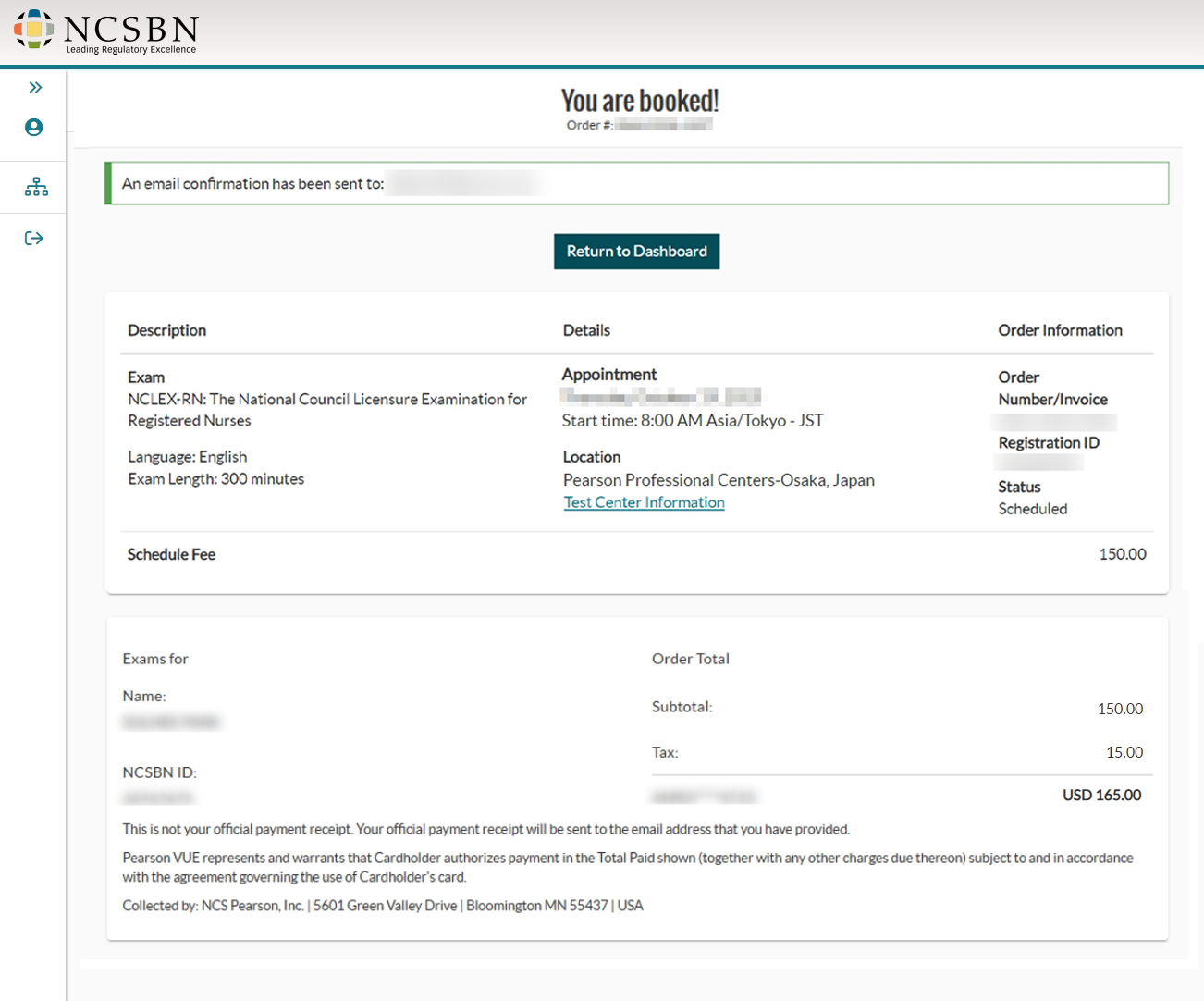Click the 'Language: English' line
Image resolution: width=1204 pixels, height=1001 pixels.
point(188,457)
